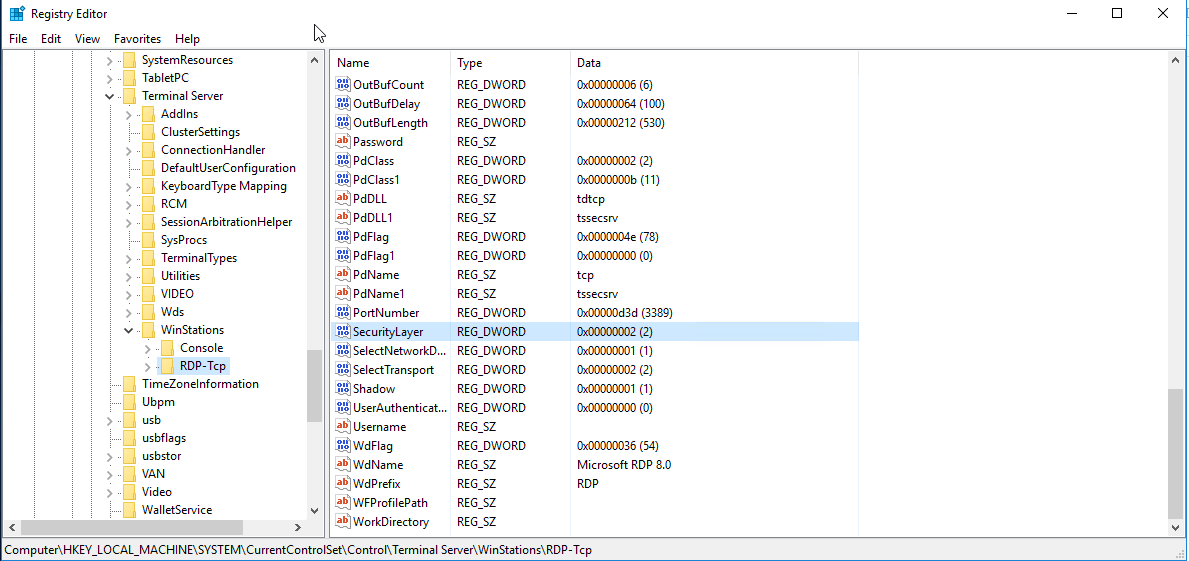Select the TimeZoneInformation key
Image resolution: width=1189 pixels, height=561 pixels.
point(200,384)
